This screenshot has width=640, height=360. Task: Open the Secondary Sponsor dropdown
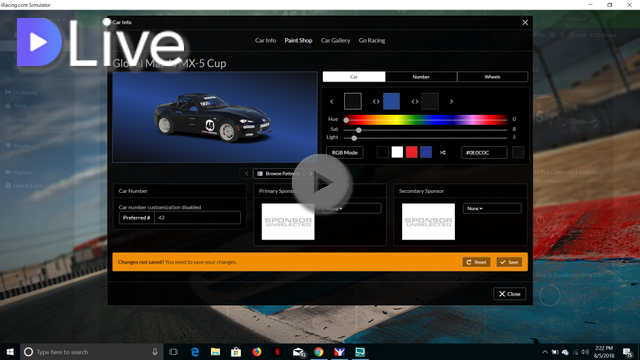click(x=492, y=208)
